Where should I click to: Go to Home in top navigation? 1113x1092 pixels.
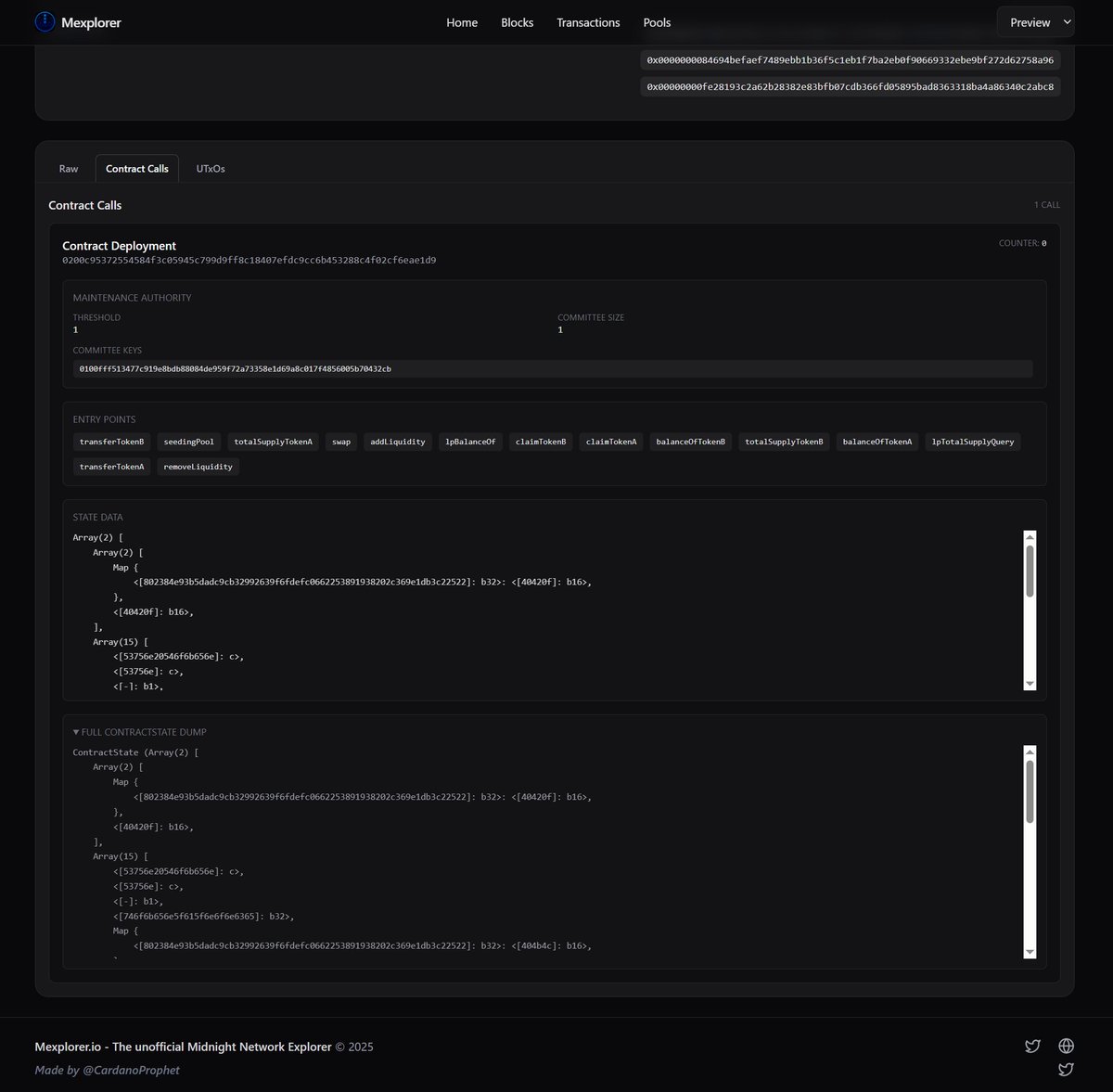point(462,22)
